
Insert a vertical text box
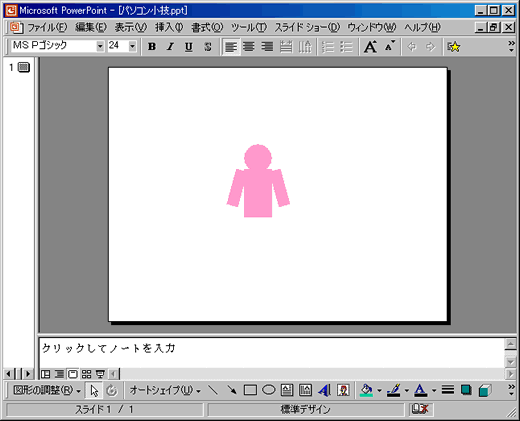pos(305,390)
